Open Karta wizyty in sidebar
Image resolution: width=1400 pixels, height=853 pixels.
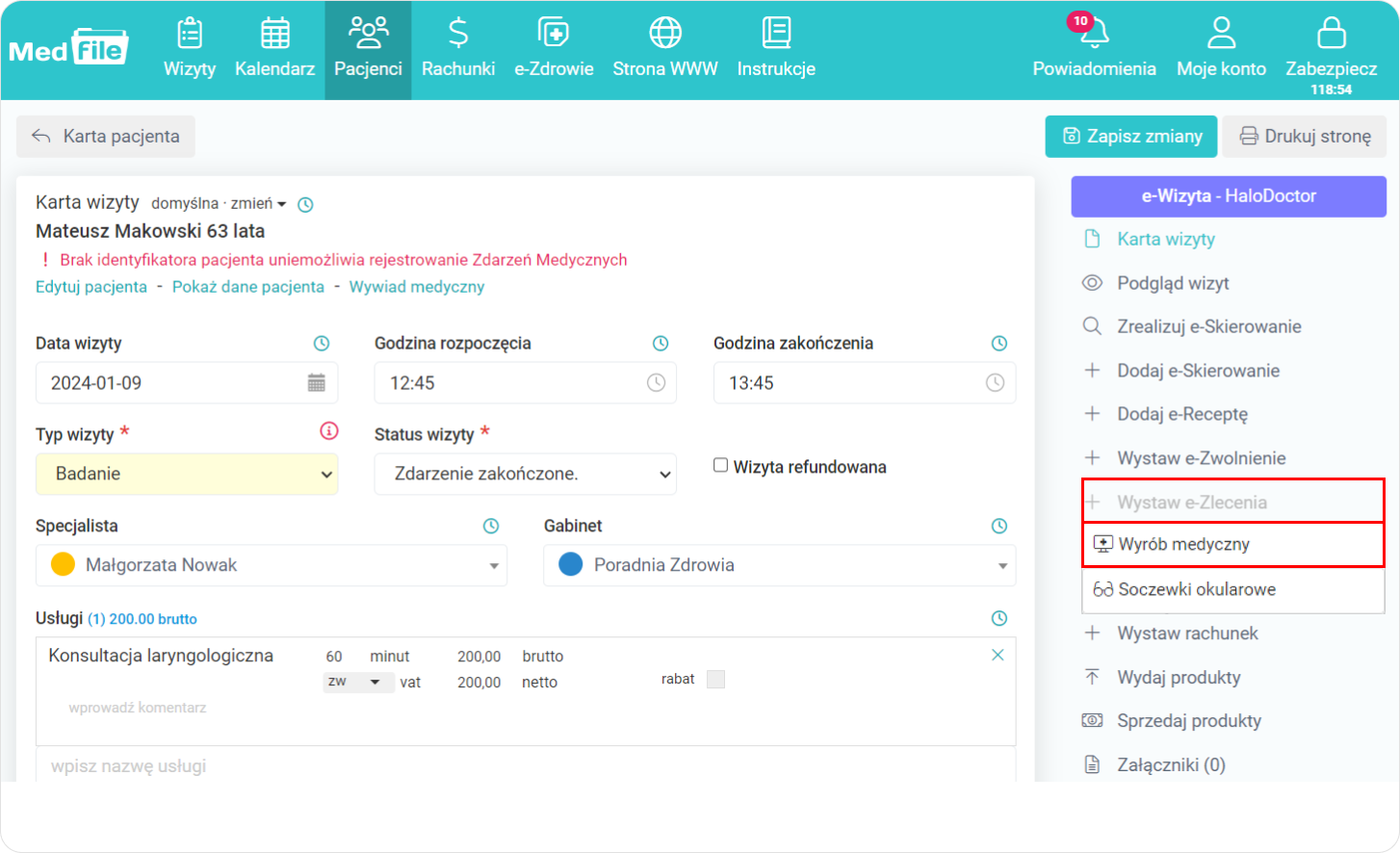point(1165,240)
